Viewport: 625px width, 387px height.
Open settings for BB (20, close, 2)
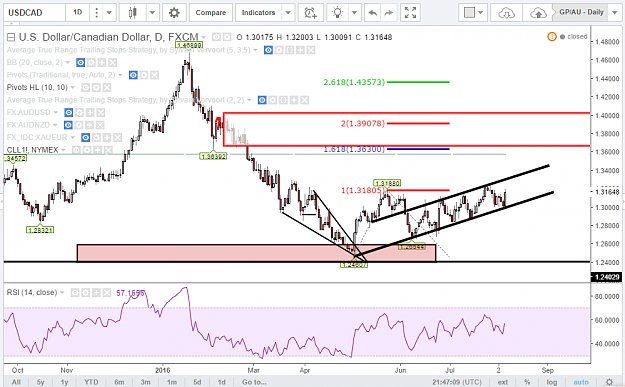tap(91, 63)
